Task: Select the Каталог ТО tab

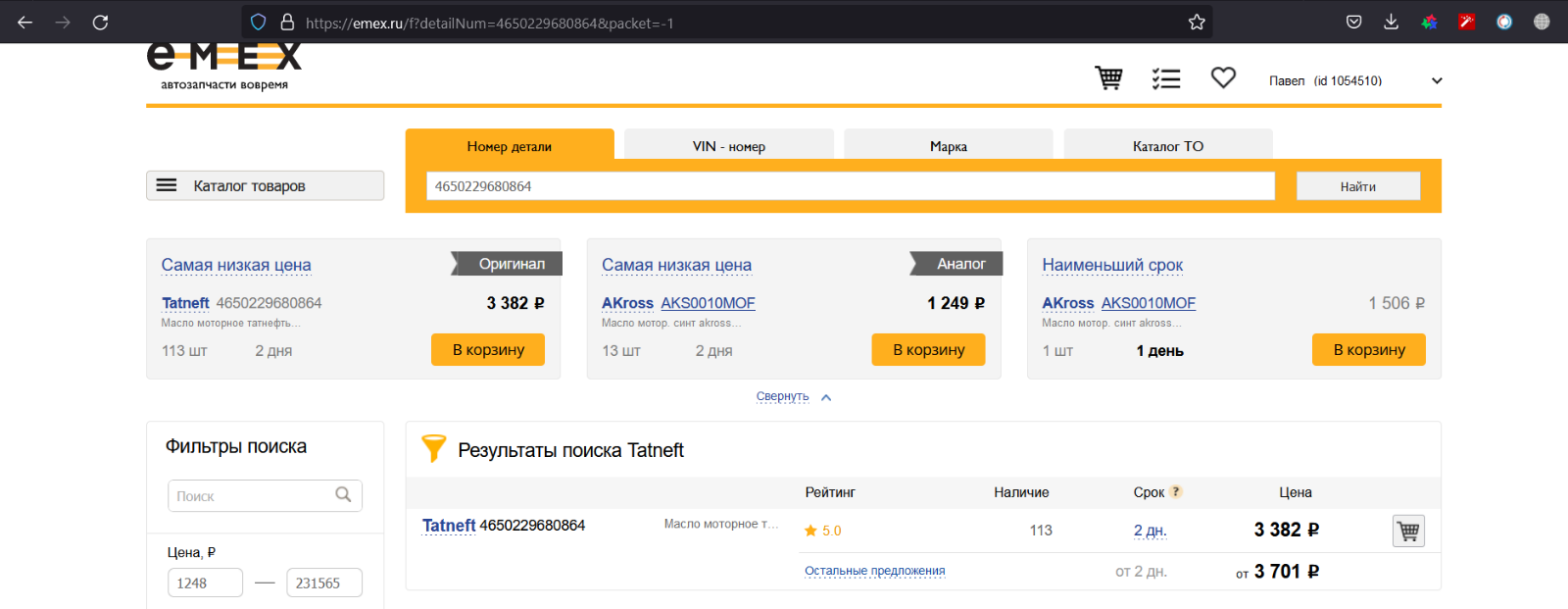Action: [1168, 144]
